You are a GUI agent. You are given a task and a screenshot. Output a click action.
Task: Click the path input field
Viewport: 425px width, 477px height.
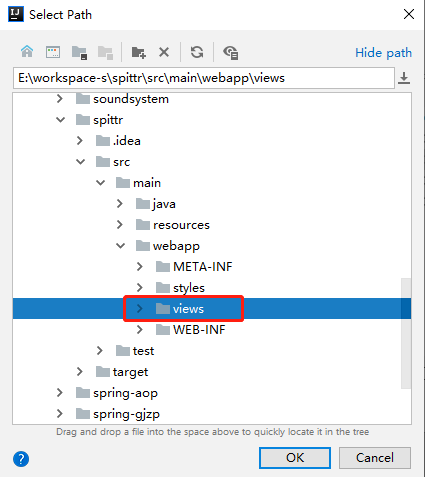point(204,78)
